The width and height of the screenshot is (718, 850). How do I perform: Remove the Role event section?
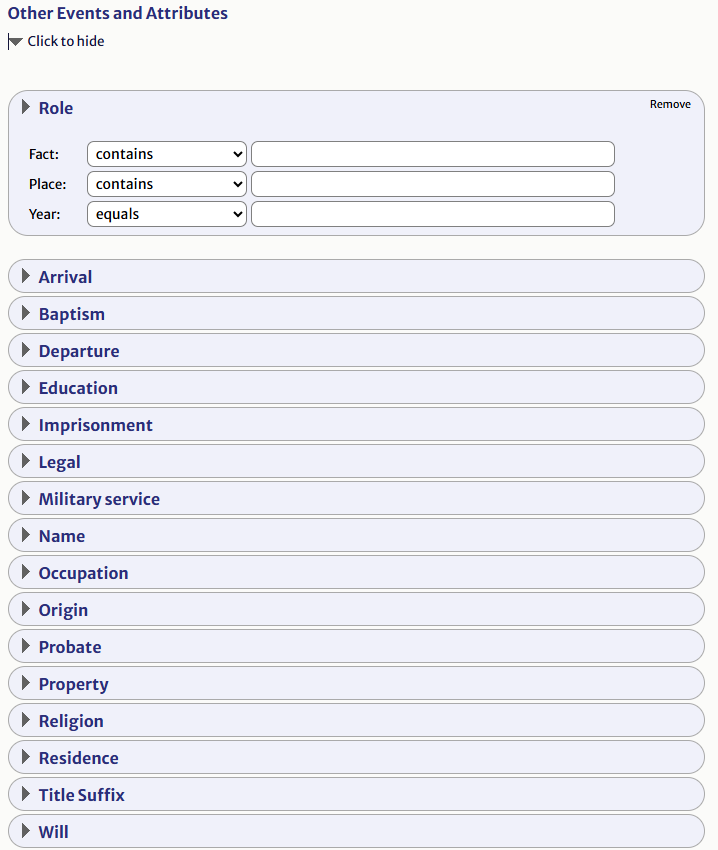click(x=670, y=104)
